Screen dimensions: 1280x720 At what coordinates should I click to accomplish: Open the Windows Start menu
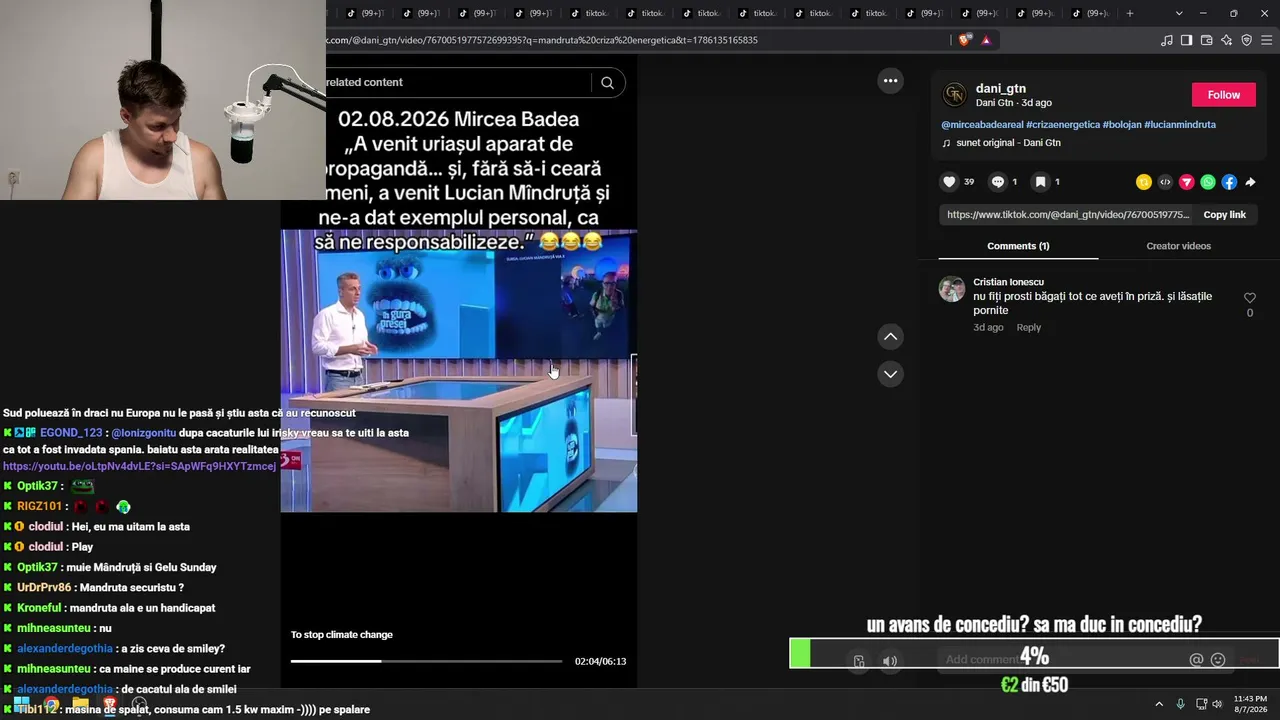[21, 706]
